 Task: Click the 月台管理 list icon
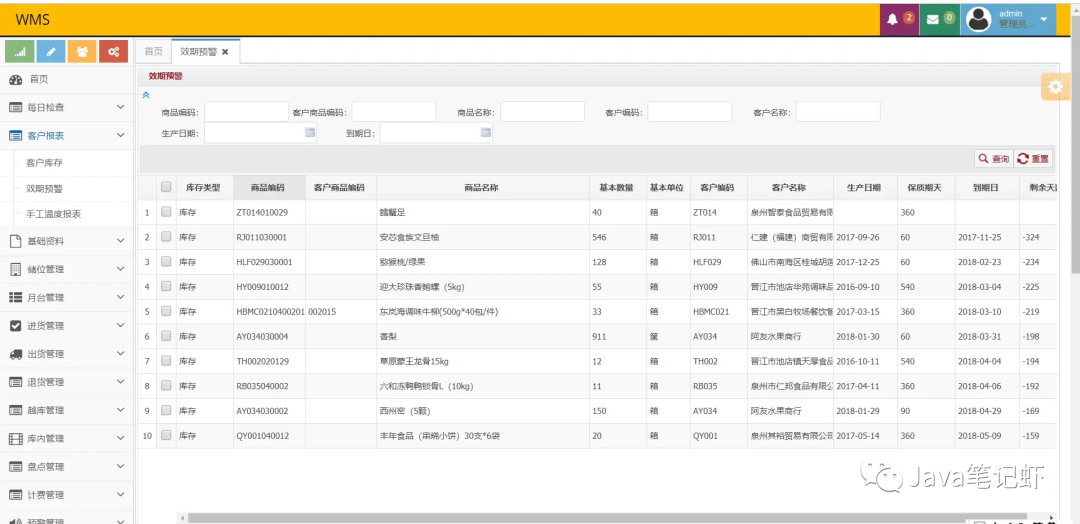click(15, 297)
